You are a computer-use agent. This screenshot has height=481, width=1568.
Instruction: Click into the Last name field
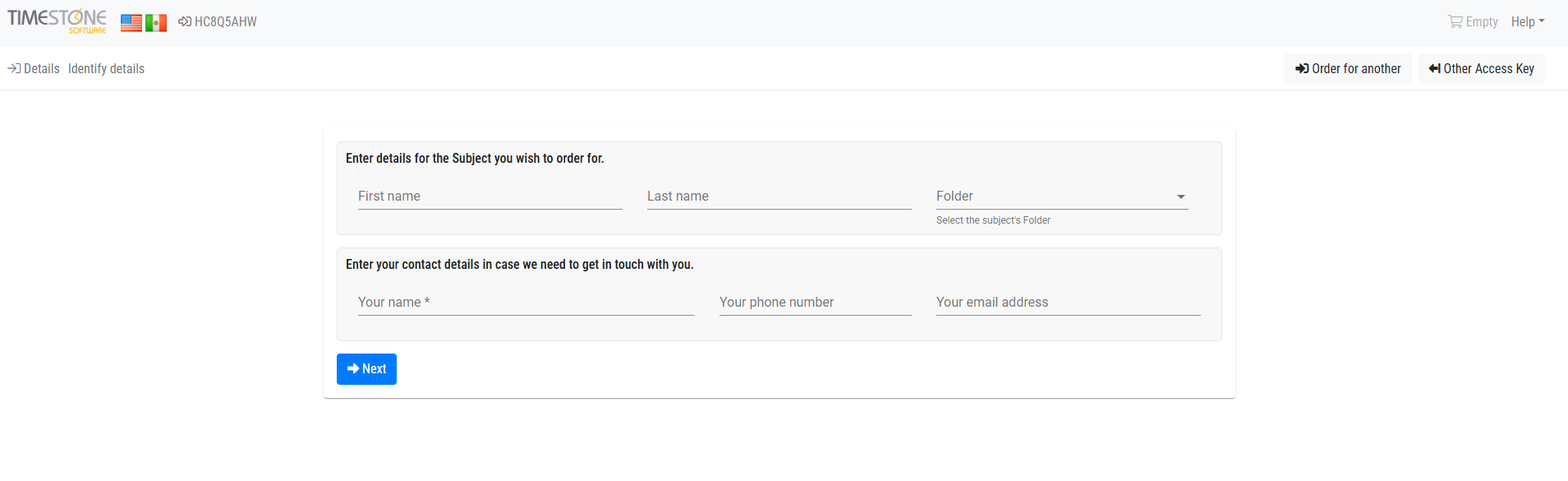click(778, 197)
